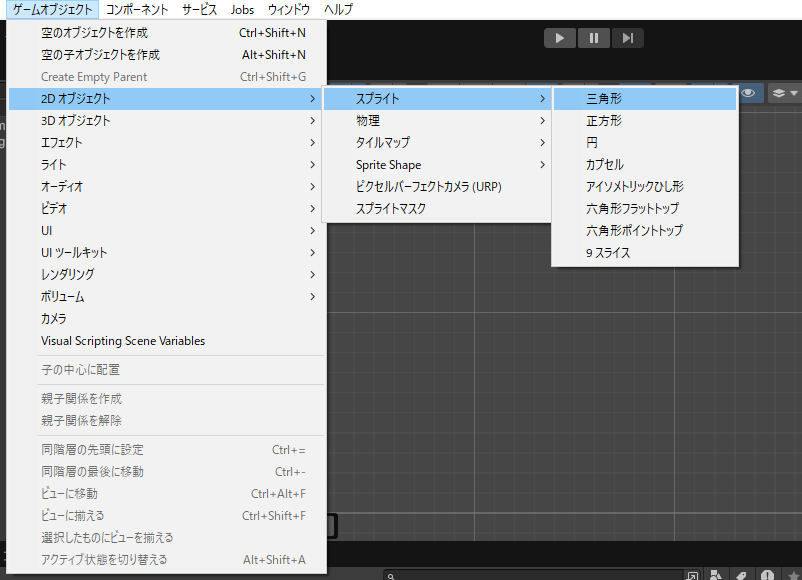This screenshot has height=580, width=802.
Task: Click the open-in-Search window icon
Action: 693,575
